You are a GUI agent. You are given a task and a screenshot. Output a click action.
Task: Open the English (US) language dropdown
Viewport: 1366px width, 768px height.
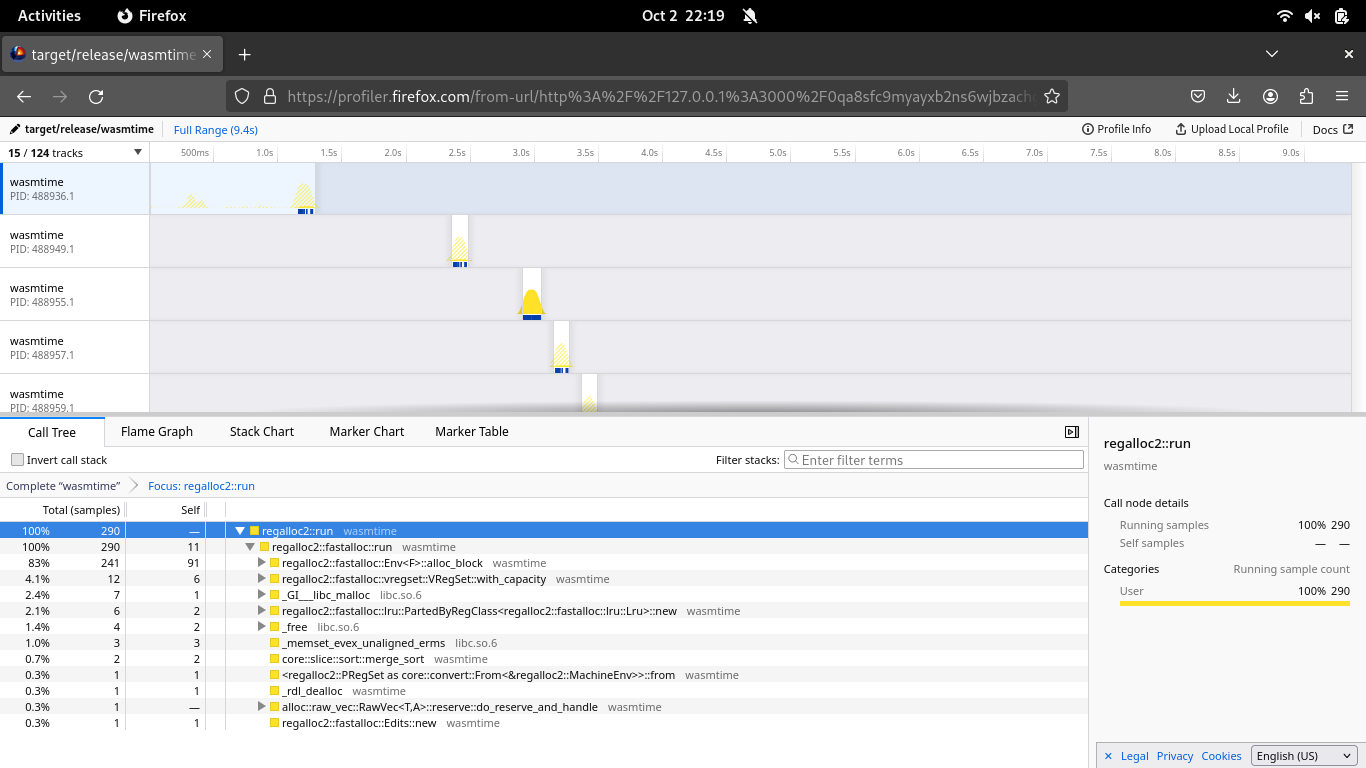point(1303,756)
